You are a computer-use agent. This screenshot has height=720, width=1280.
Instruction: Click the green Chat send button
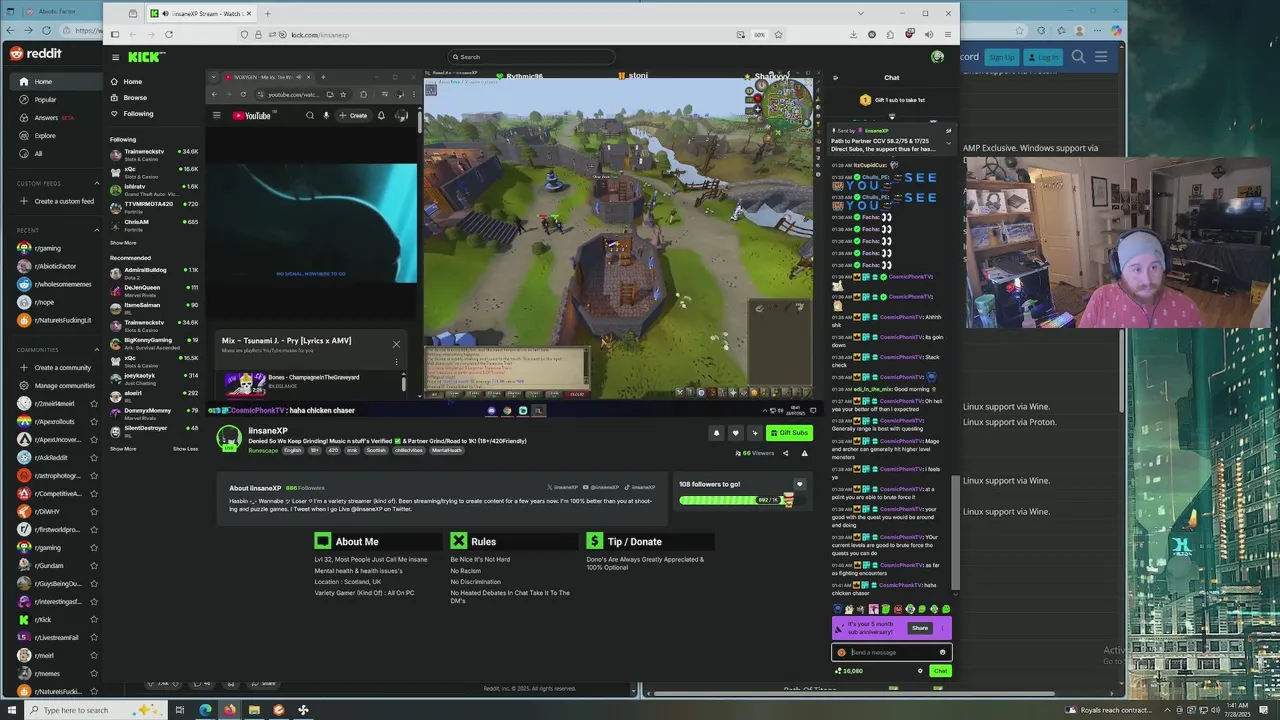pos(940,671)
